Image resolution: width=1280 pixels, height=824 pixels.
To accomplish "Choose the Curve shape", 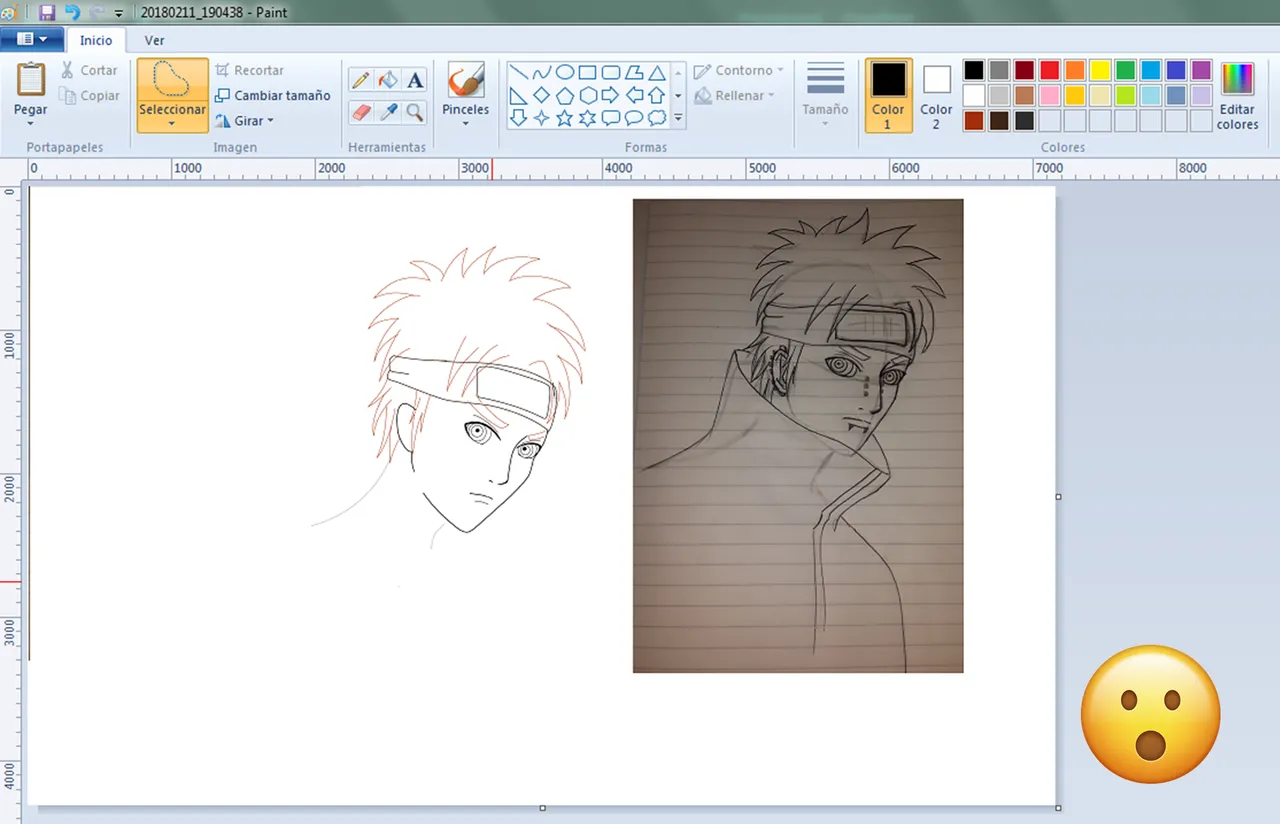I will click(541, 72).
